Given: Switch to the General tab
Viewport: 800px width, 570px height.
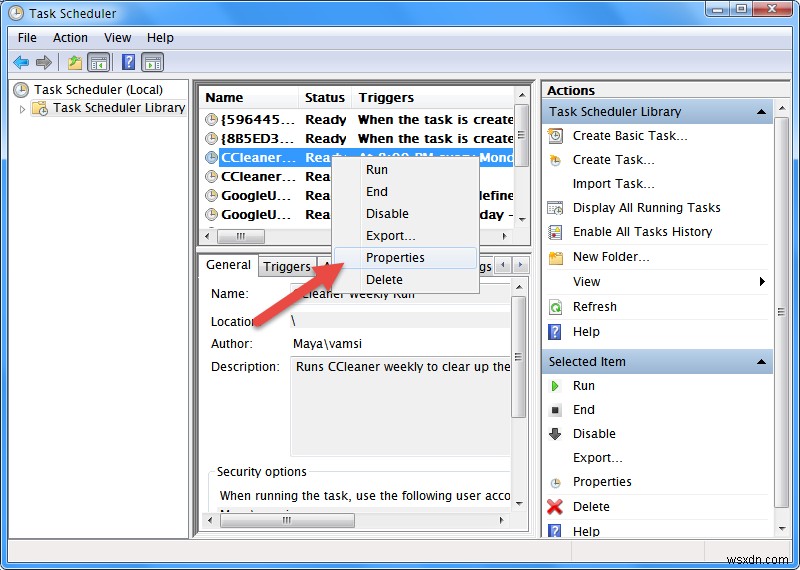Looking at the screenshot, I should (228, 265).
